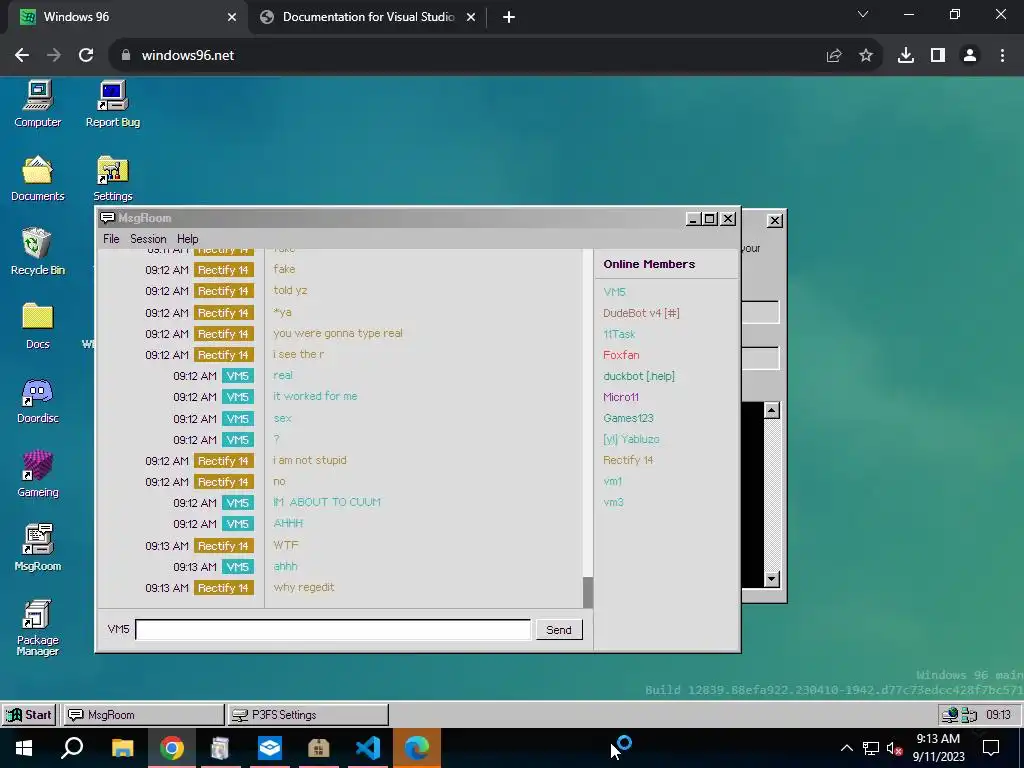The image size is (1024, 768).
Task: Select Games123 in Online Members list
Action: [x=628, y=418]
